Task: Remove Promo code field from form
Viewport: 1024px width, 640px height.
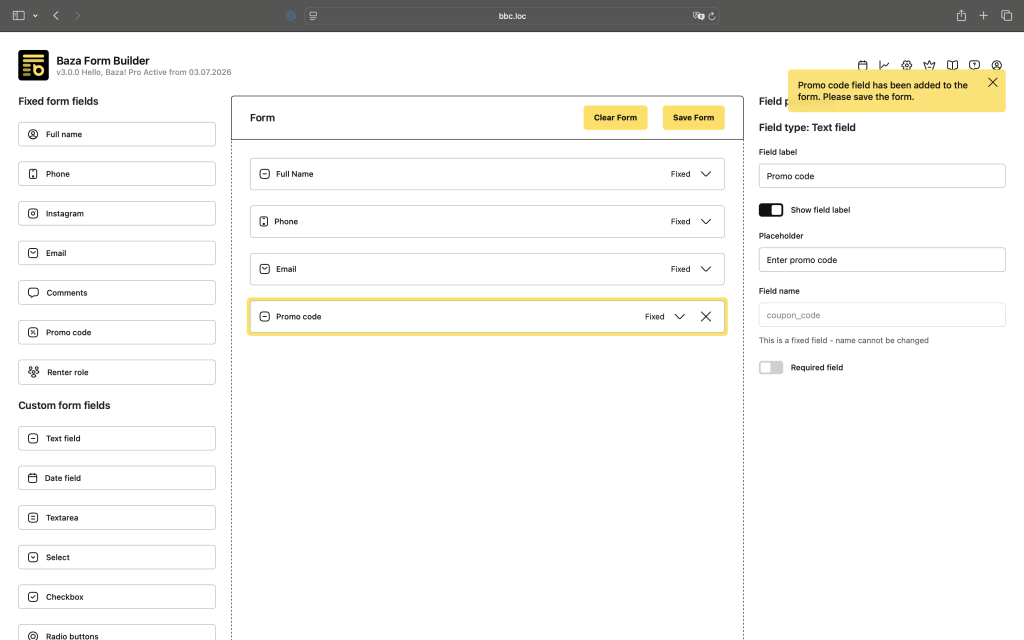Action: click(706, 317)
